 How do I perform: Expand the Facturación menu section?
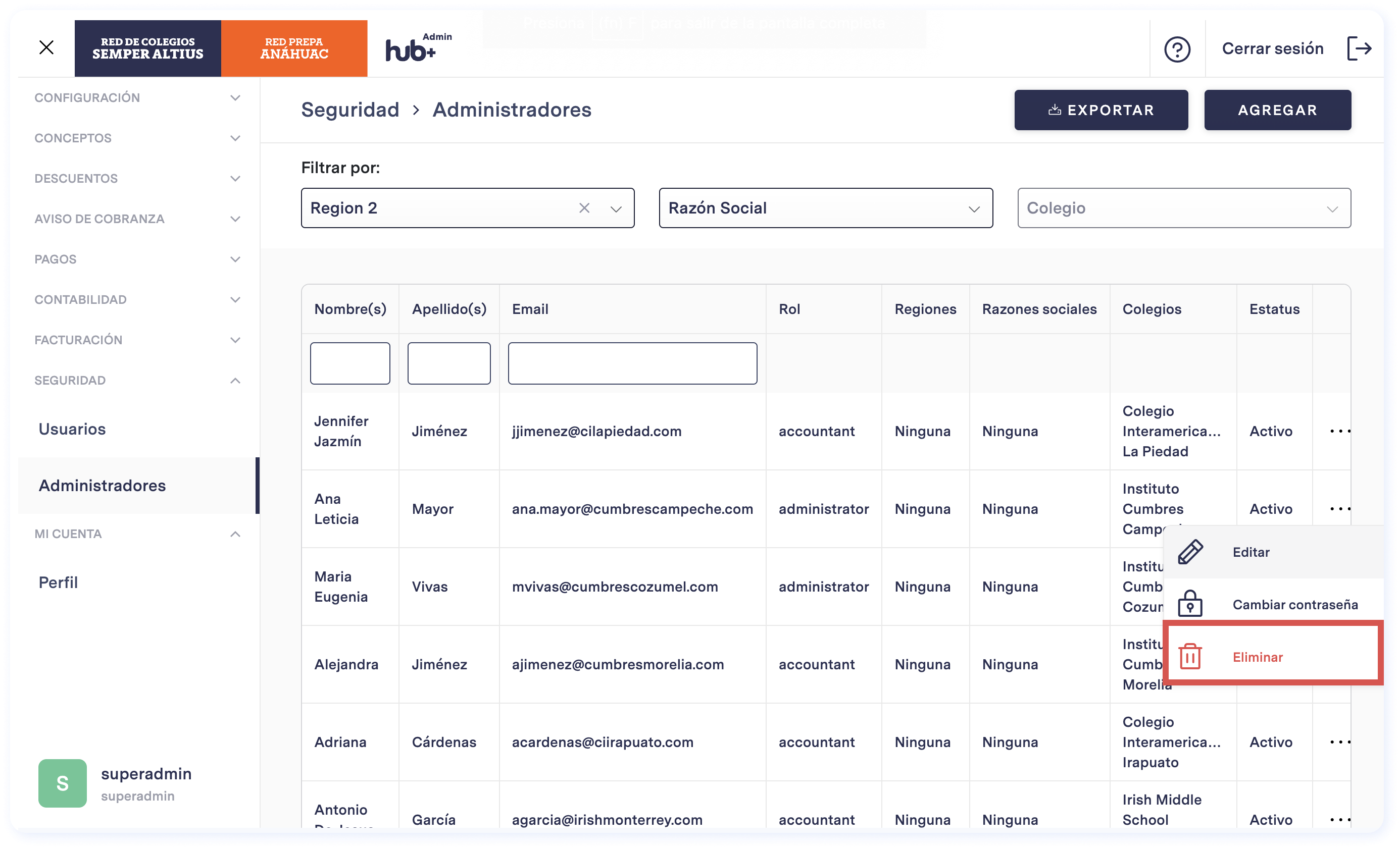tap(138, 340)
